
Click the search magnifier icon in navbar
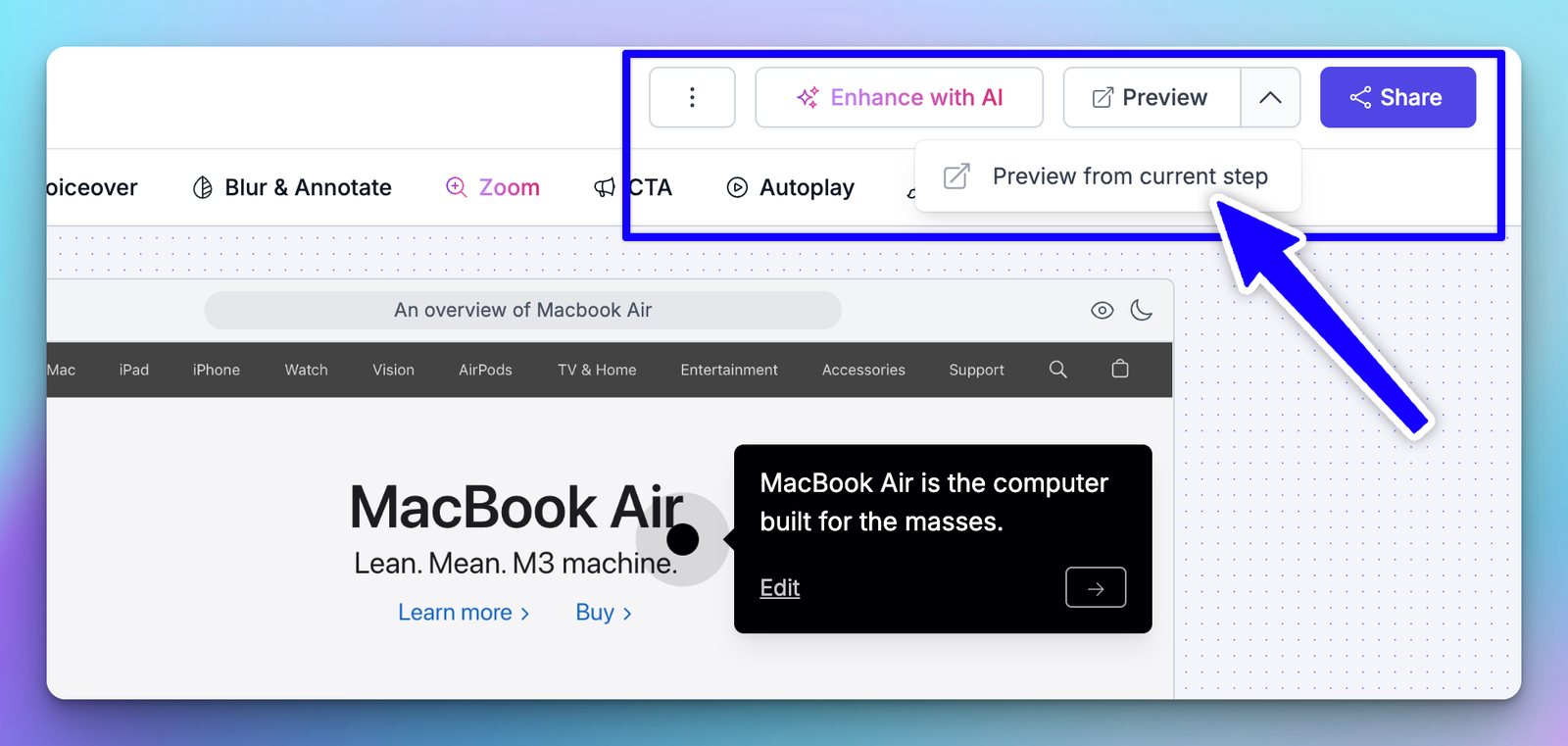(x=1057, y=370)
